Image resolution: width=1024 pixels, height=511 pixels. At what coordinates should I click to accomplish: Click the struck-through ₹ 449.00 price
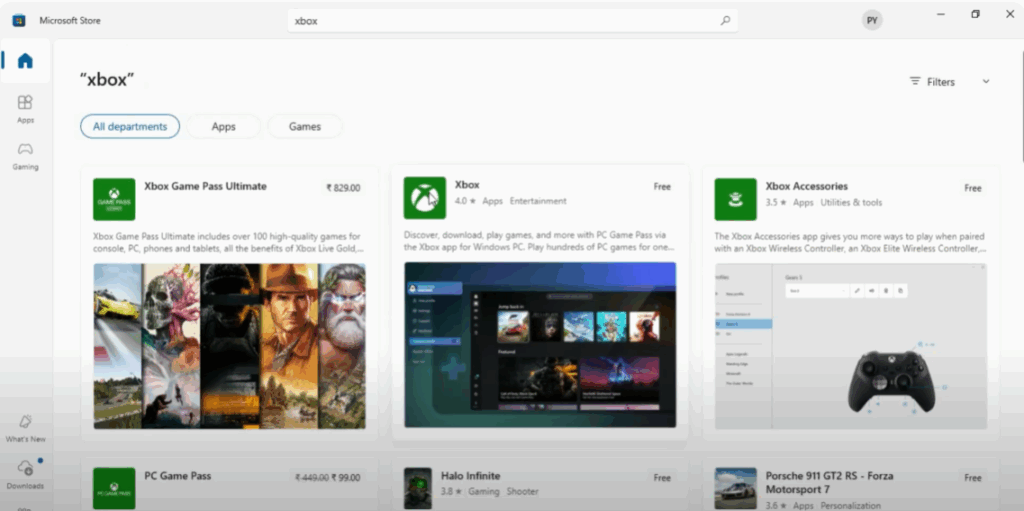(312, 478)
